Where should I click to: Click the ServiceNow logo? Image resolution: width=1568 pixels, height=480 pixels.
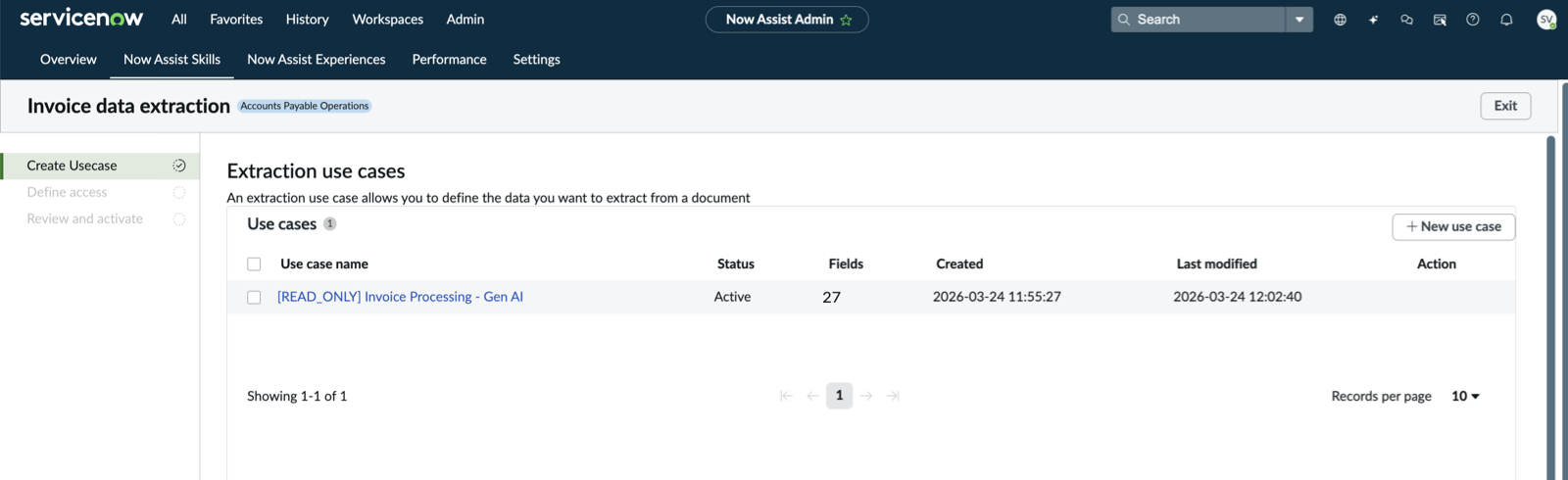[x=81, y=19]
